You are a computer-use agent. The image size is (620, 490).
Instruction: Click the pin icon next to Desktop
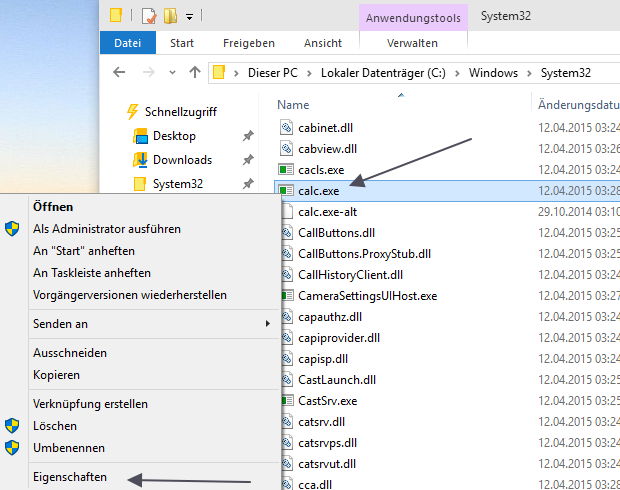(248, 136)
